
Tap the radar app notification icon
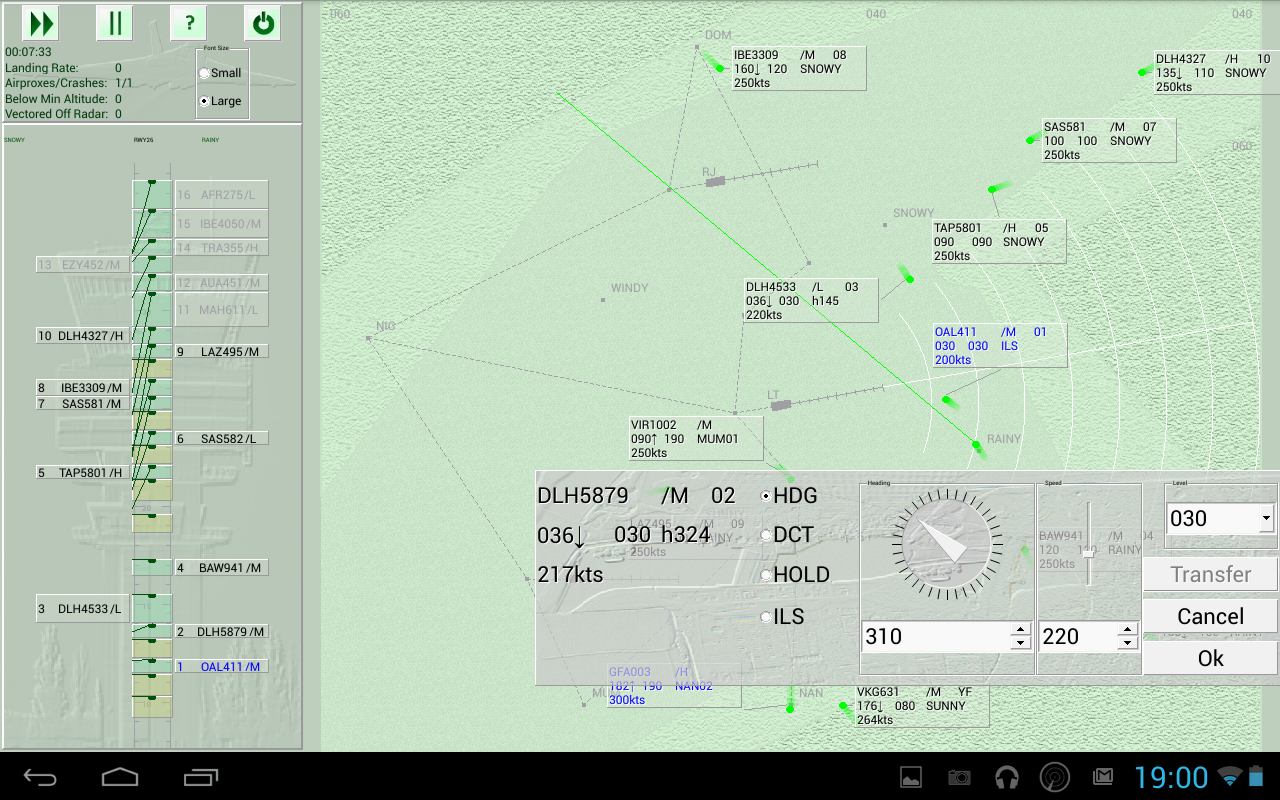point(1054,777)
